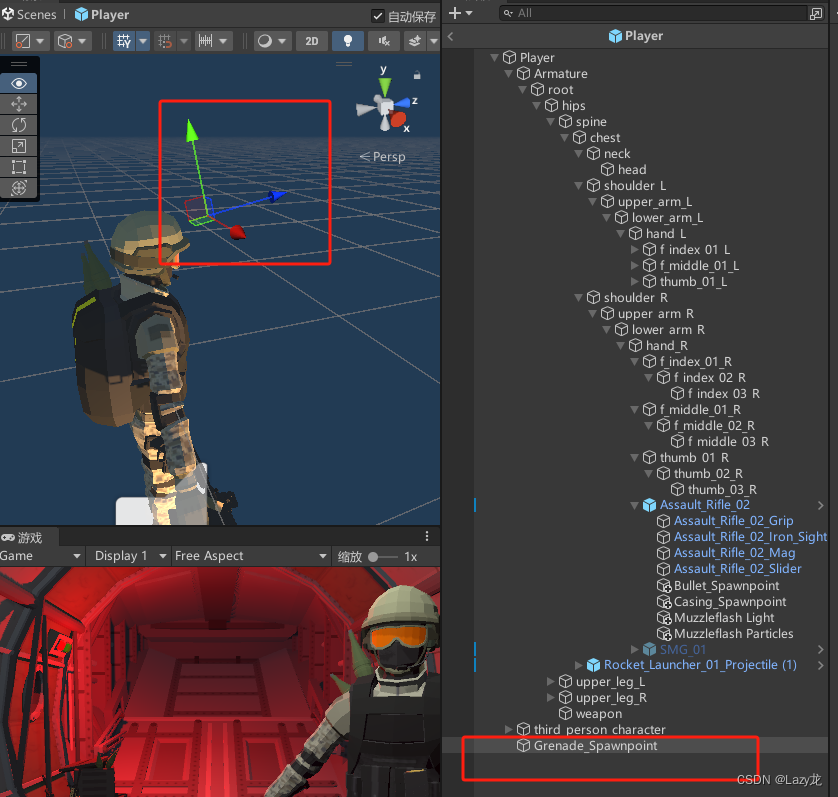Expand the f index 01 L node
Viewport: 838px width, 797px height.
(x=634, y=250)
